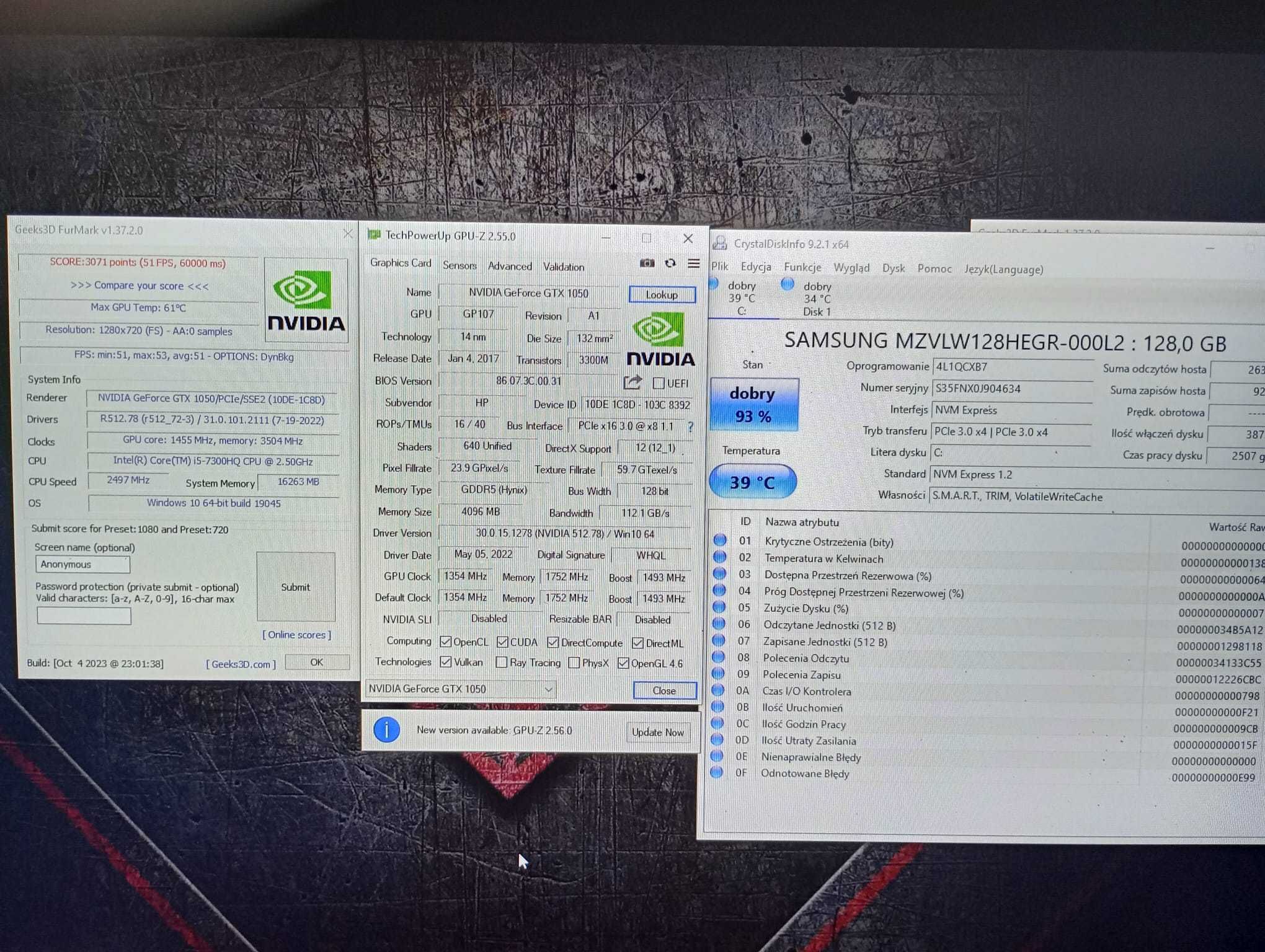
Task: Click the 39 °C temperature box
Action: tap(752, 482)
